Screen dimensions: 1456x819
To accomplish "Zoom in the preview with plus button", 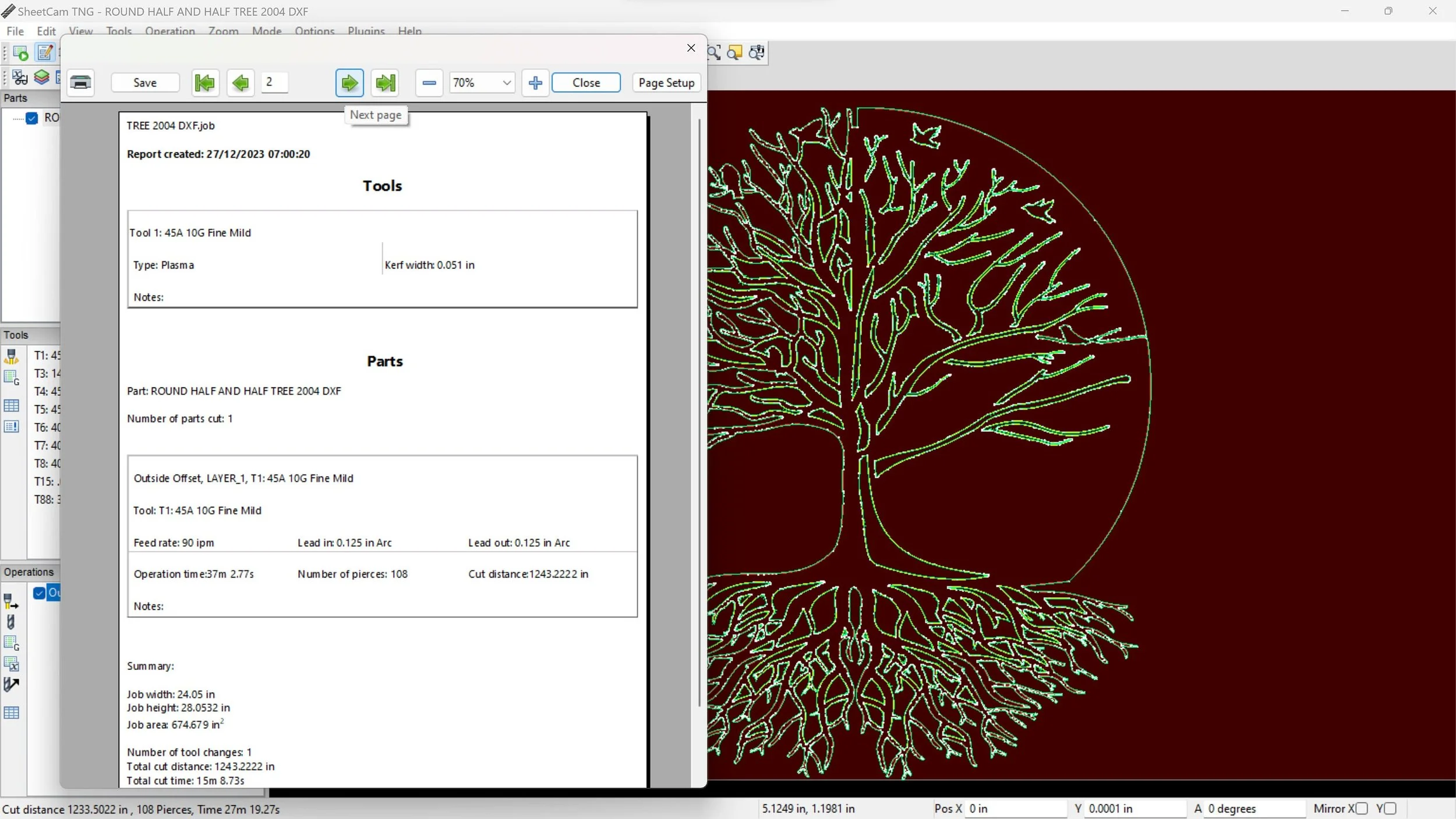I will coord(535,83).
